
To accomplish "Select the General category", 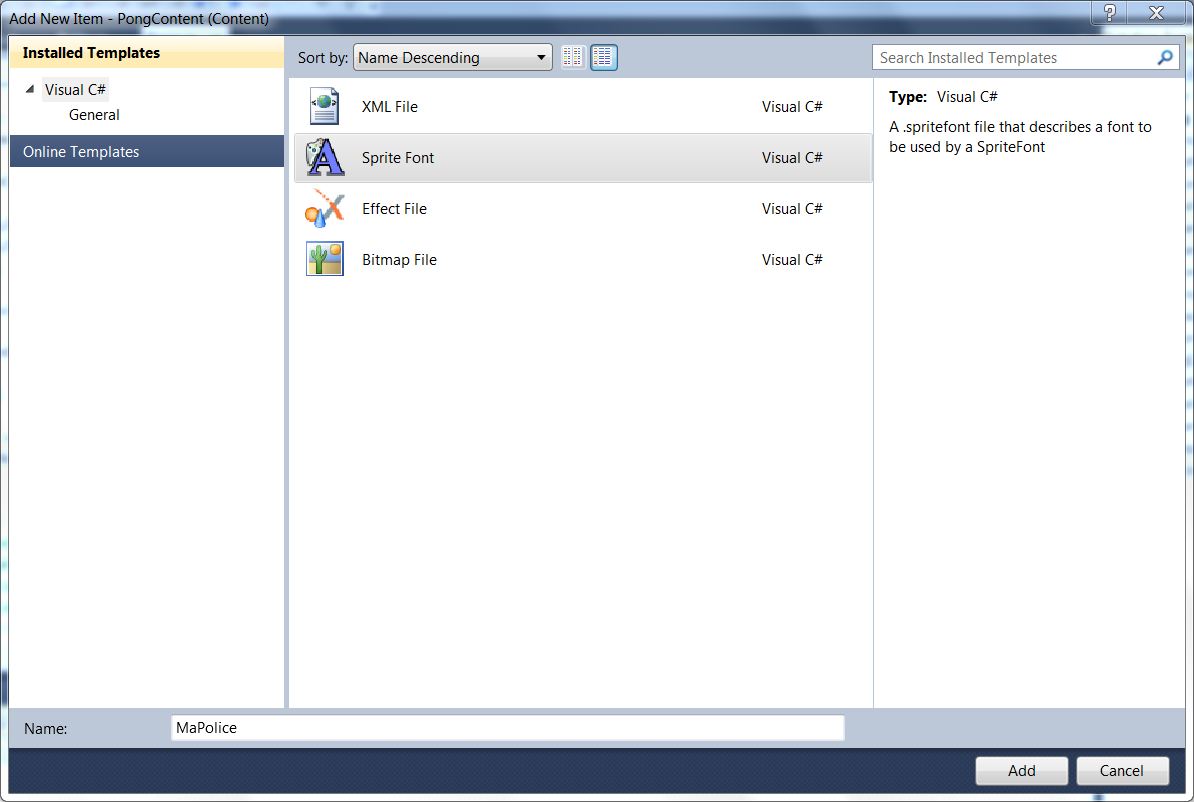I will (x=94, y=115).
